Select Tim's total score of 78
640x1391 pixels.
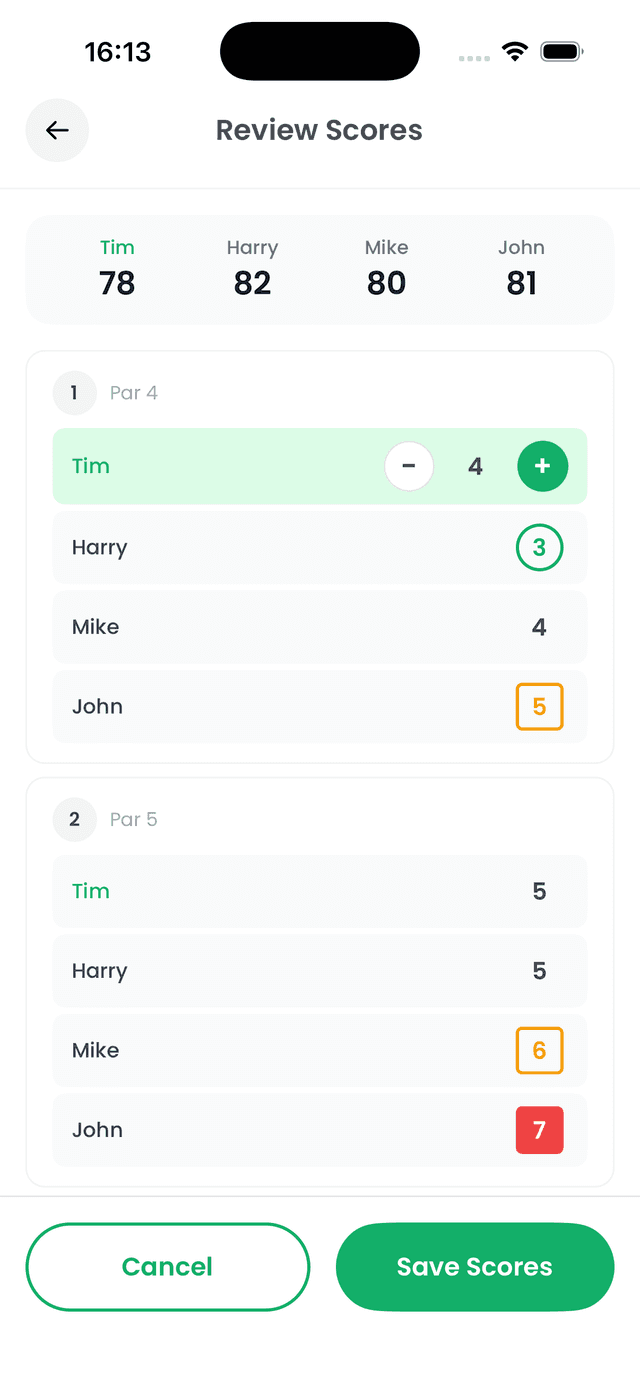[117, 283]
